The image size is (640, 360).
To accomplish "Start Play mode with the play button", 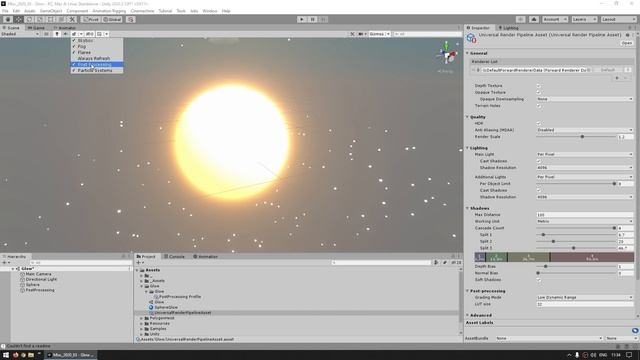I will (x=302, y=19).
